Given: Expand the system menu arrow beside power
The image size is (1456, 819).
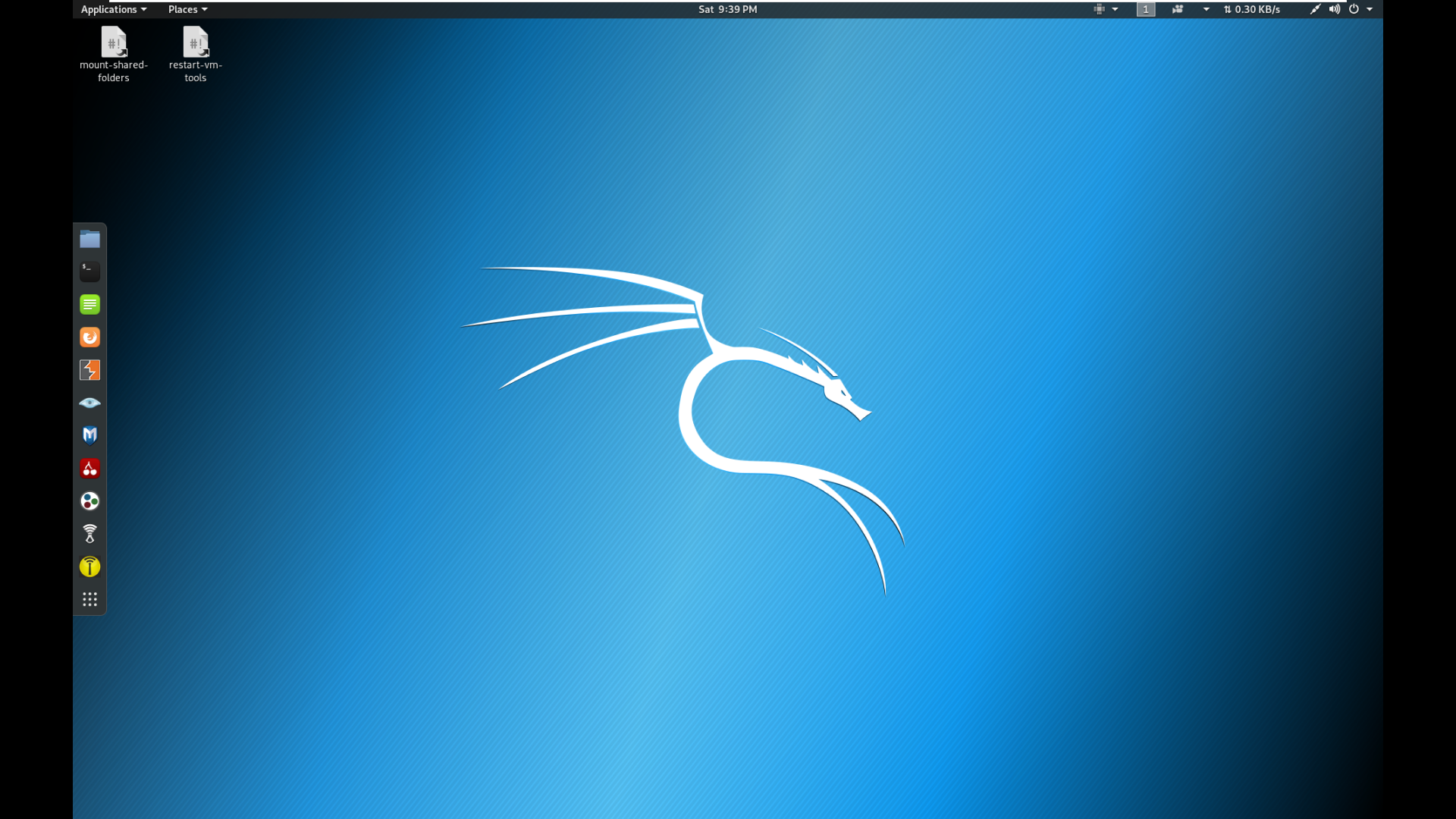Looking at the screenshot, I should 1370,9.
